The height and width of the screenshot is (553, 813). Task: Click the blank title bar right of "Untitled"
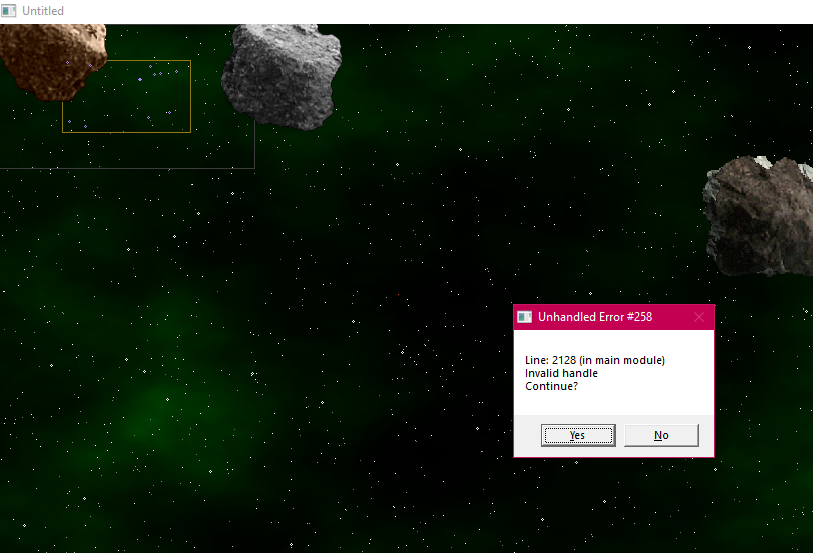[x=400, y=11]
